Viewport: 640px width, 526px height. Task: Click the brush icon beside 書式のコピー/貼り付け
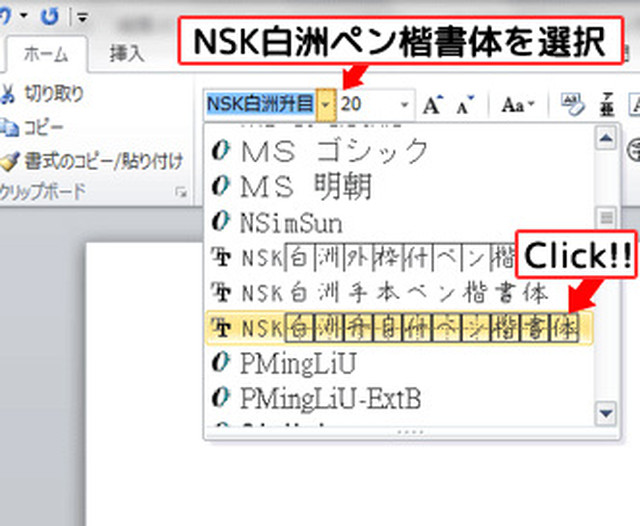(9, 161)
